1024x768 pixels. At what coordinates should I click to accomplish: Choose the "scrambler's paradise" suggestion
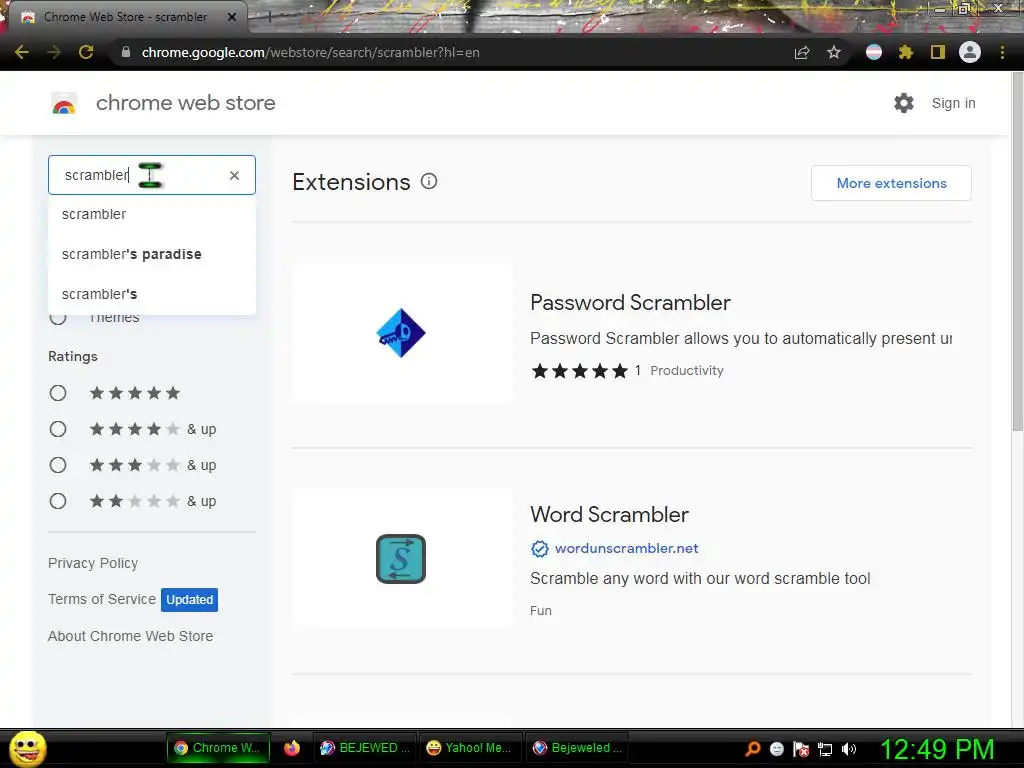[x=152, y=254]
